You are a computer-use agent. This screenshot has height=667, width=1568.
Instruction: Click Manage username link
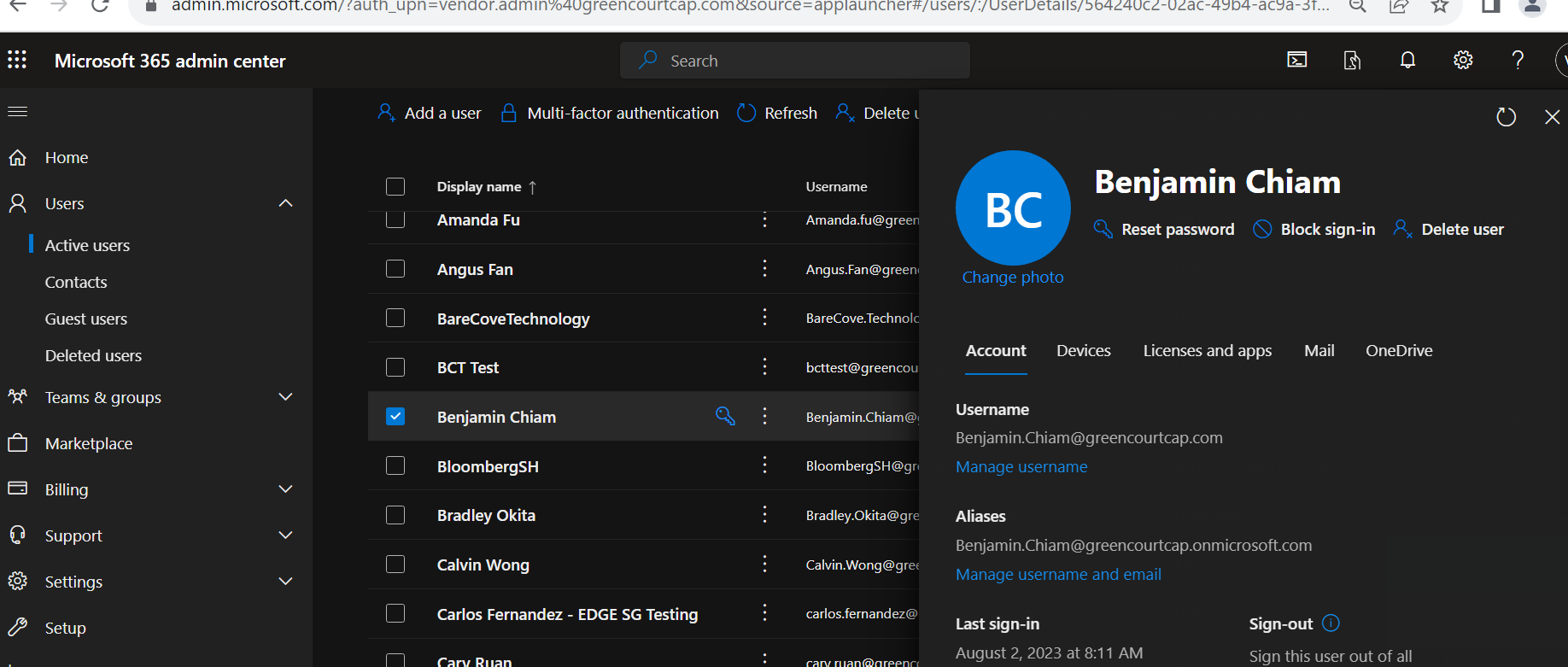(1021, 466)
